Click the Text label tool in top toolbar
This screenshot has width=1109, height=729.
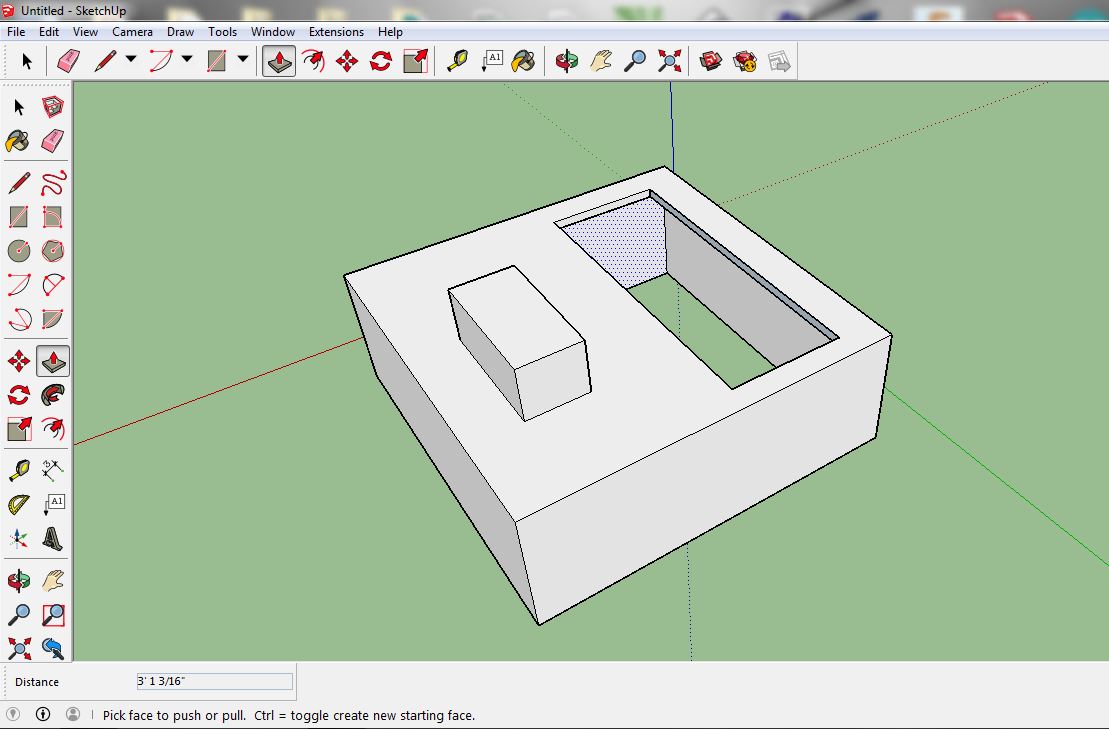point(492,61)
